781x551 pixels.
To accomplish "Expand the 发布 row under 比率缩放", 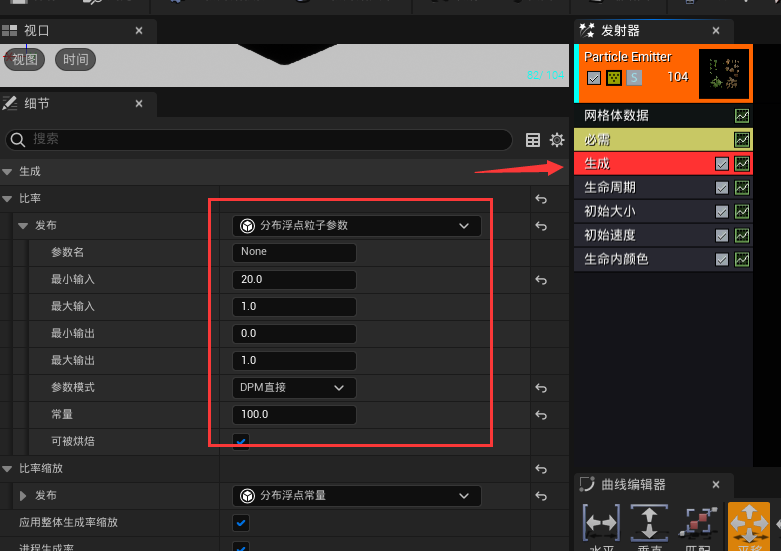I will click(23, 496).
